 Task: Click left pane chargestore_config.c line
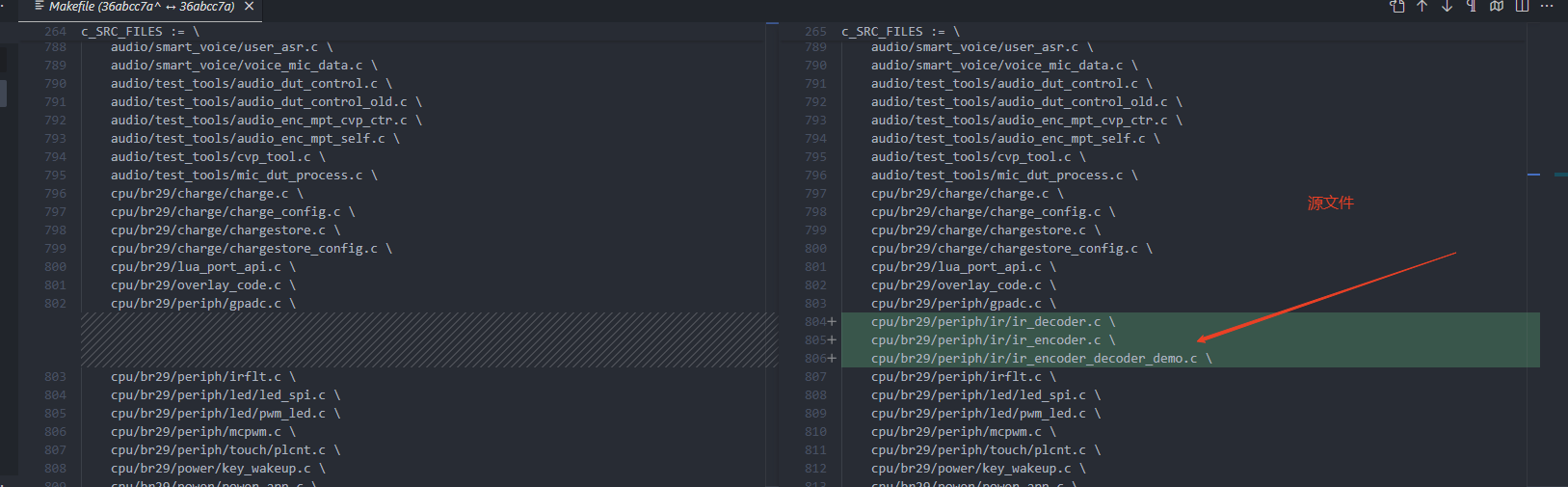tap(252, 249)
